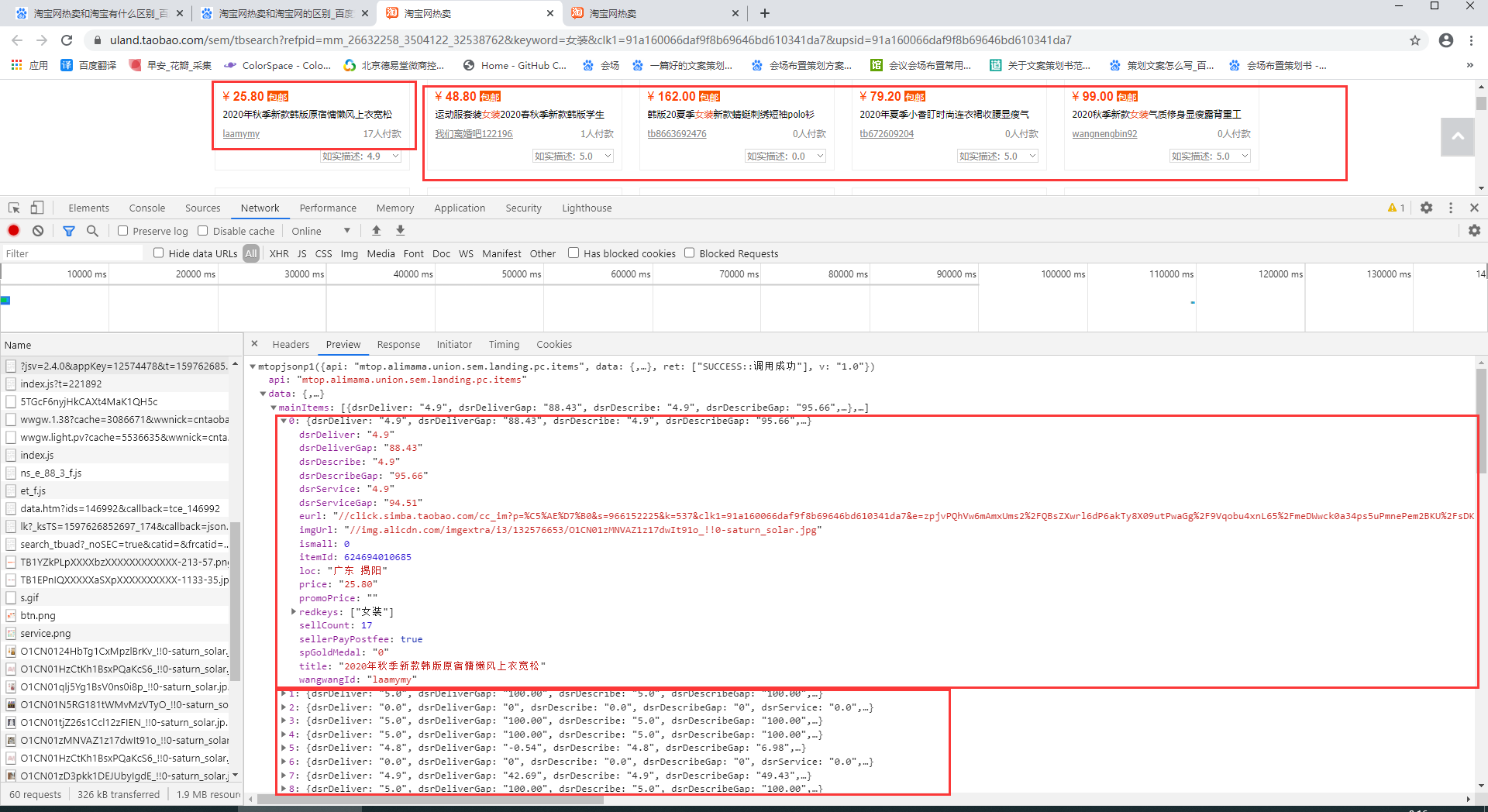Click the browser address bar
1488x812 pixels.
(744, 40)
